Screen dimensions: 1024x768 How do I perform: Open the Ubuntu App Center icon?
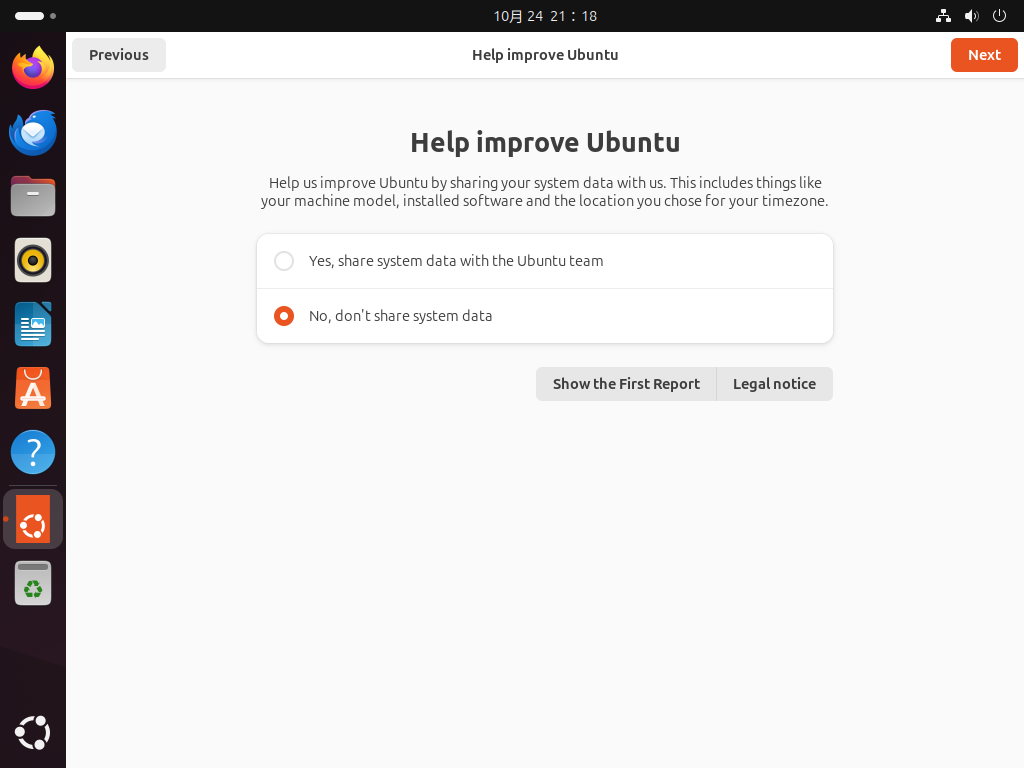pos(33,388)
